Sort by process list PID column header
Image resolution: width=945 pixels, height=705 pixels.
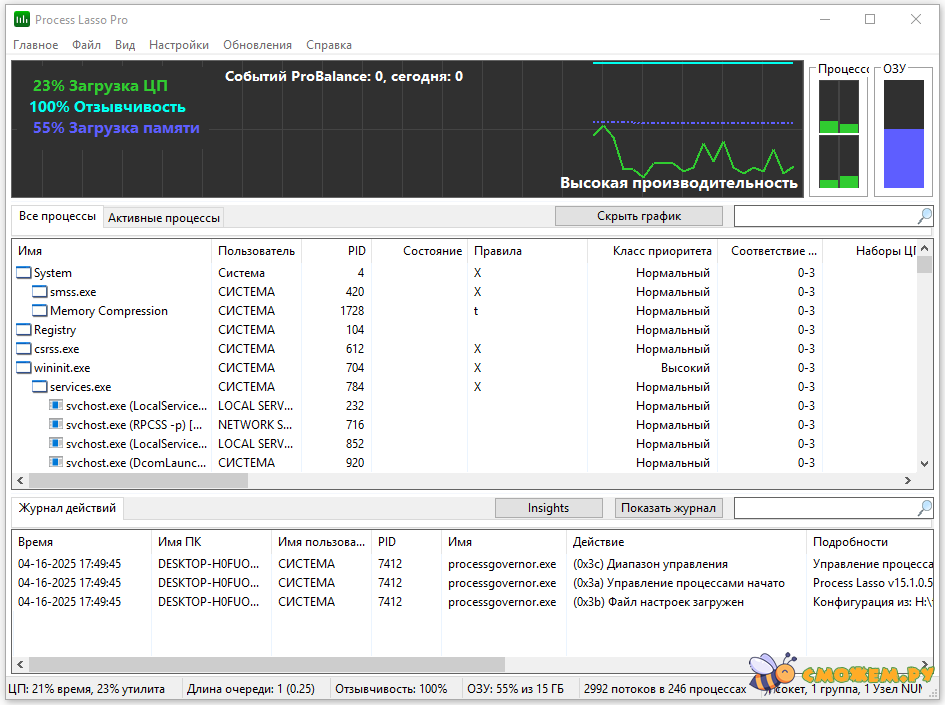[x=336, y=251]
